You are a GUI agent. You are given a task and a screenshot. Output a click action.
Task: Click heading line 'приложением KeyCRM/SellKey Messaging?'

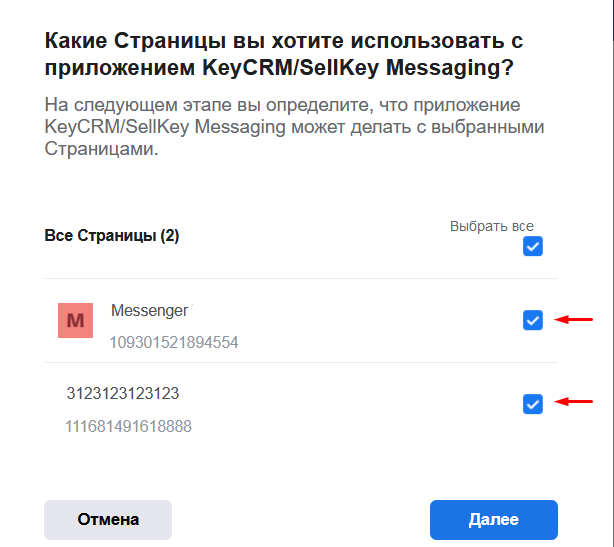279,67
